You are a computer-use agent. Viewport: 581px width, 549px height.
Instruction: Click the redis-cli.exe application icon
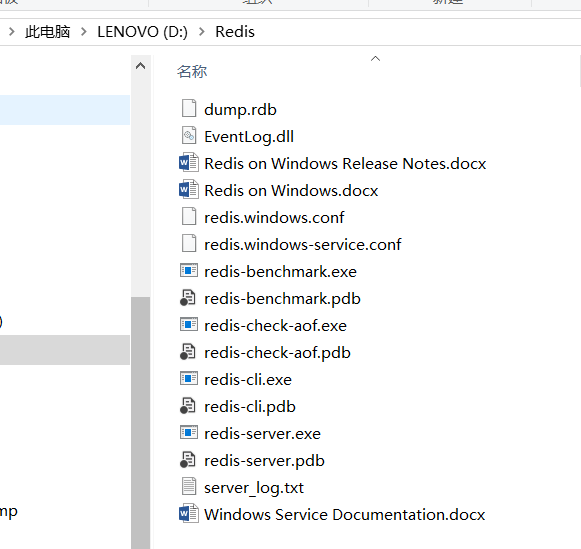[x=189, y=379]
